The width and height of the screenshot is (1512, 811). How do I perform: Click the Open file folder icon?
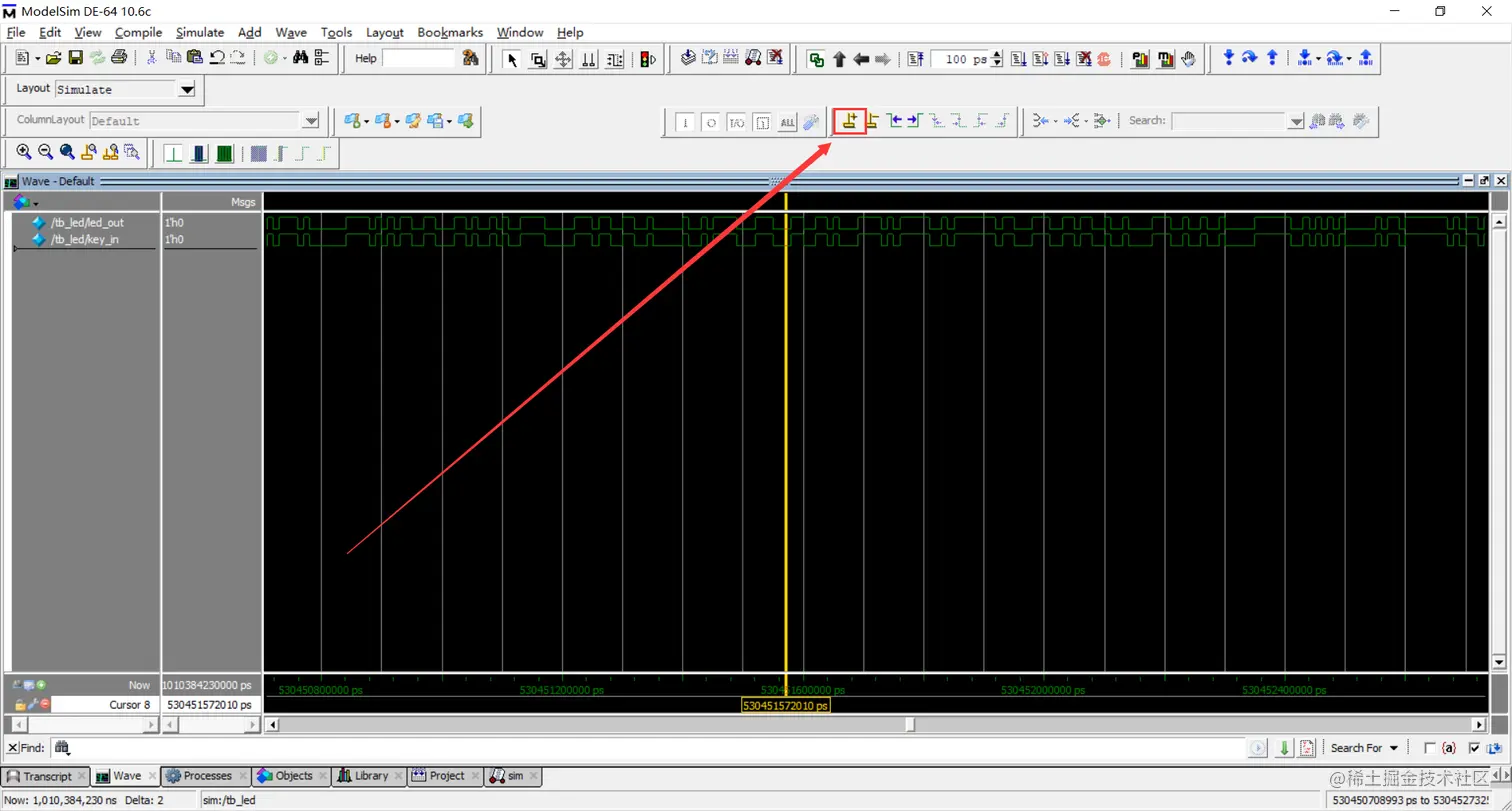click(x=54, y=59)
